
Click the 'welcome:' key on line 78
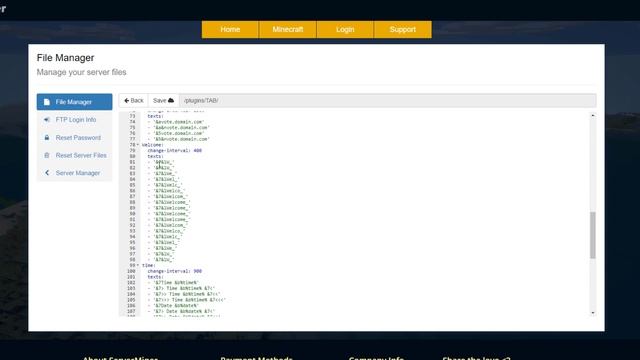(x=153, y=145)
